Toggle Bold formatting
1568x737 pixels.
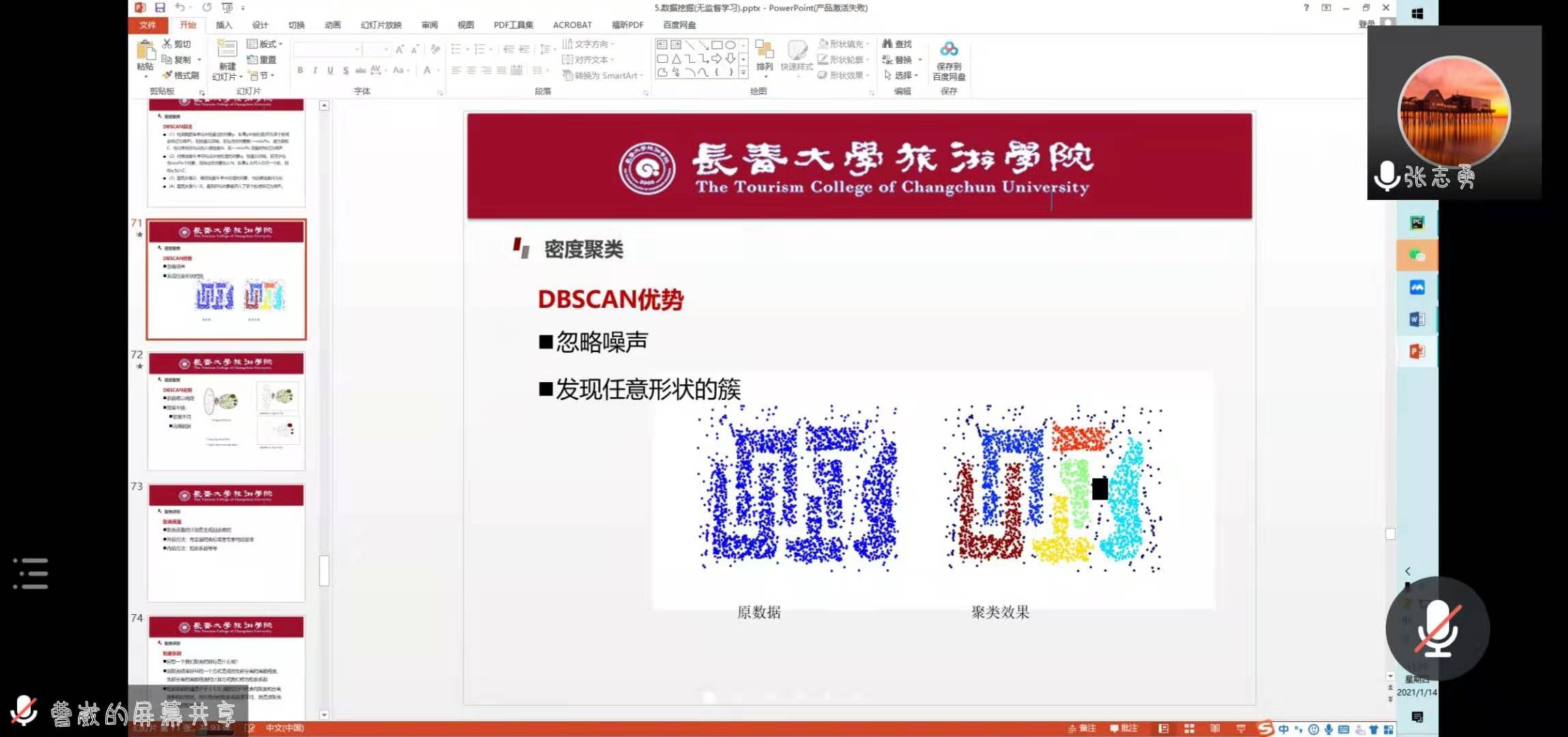point(300,70)
